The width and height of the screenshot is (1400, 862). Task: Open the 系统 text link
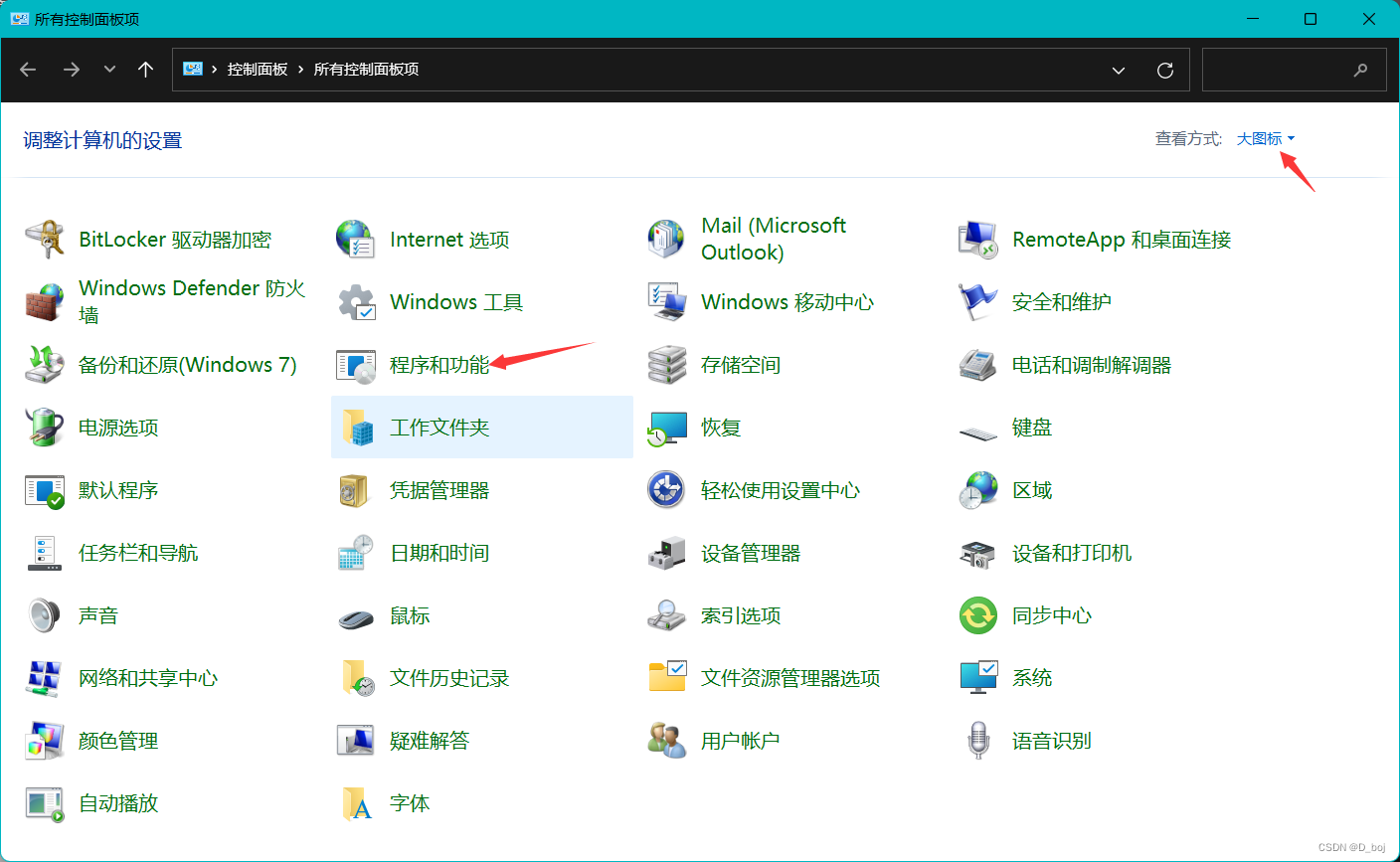click(x=1032, y=678)
